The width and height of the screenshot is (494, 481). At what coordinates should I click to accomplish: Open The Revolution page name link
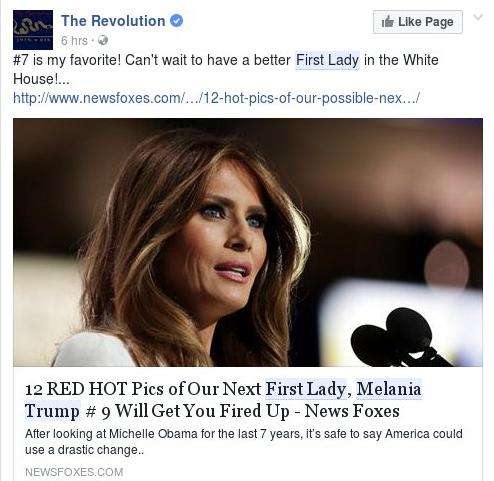click(113, 21)
